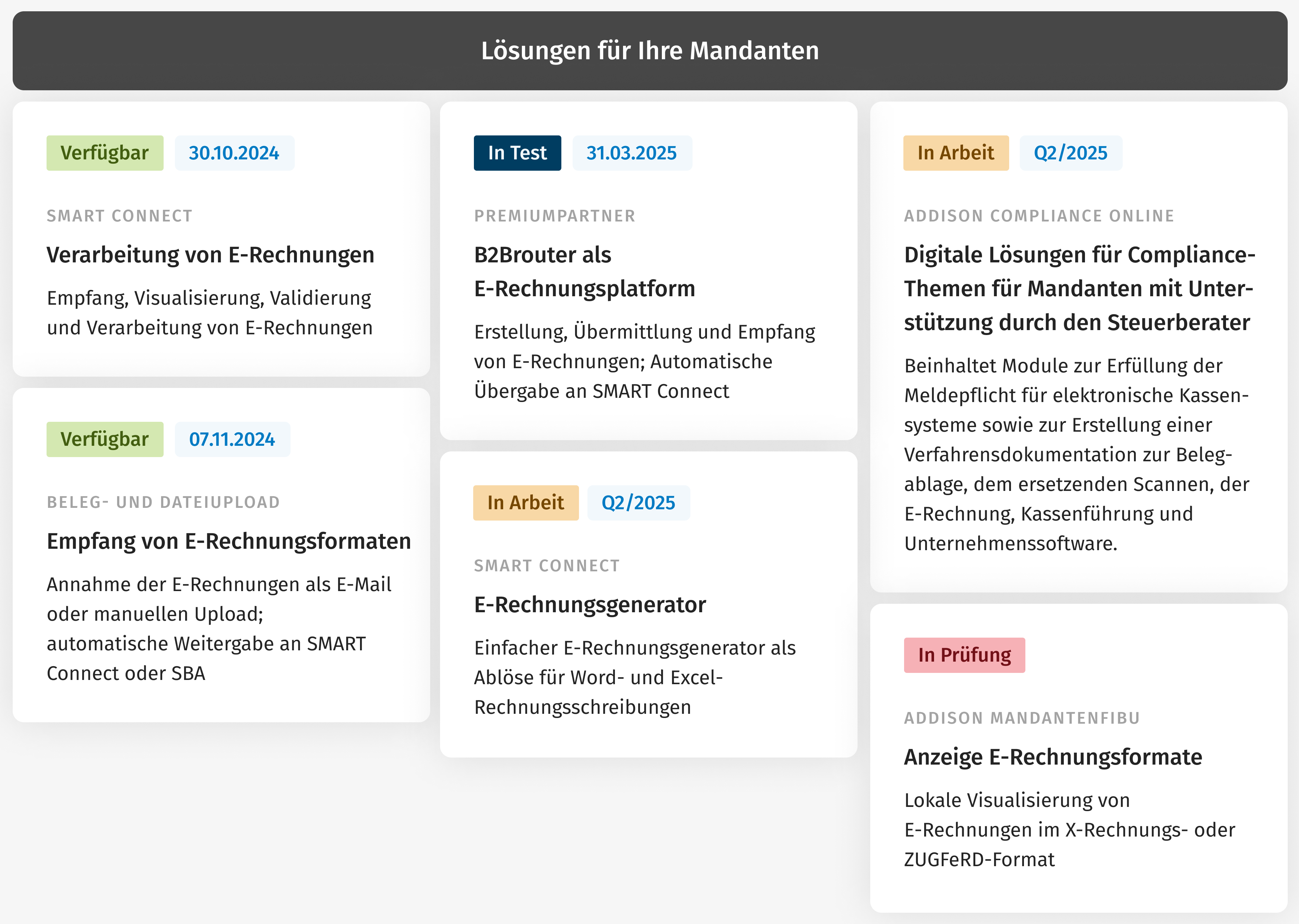The image size is (1299, 924).
Task: Click the SMART CONNECT label above Verarbeitung
Action: [x=120, y=216]
